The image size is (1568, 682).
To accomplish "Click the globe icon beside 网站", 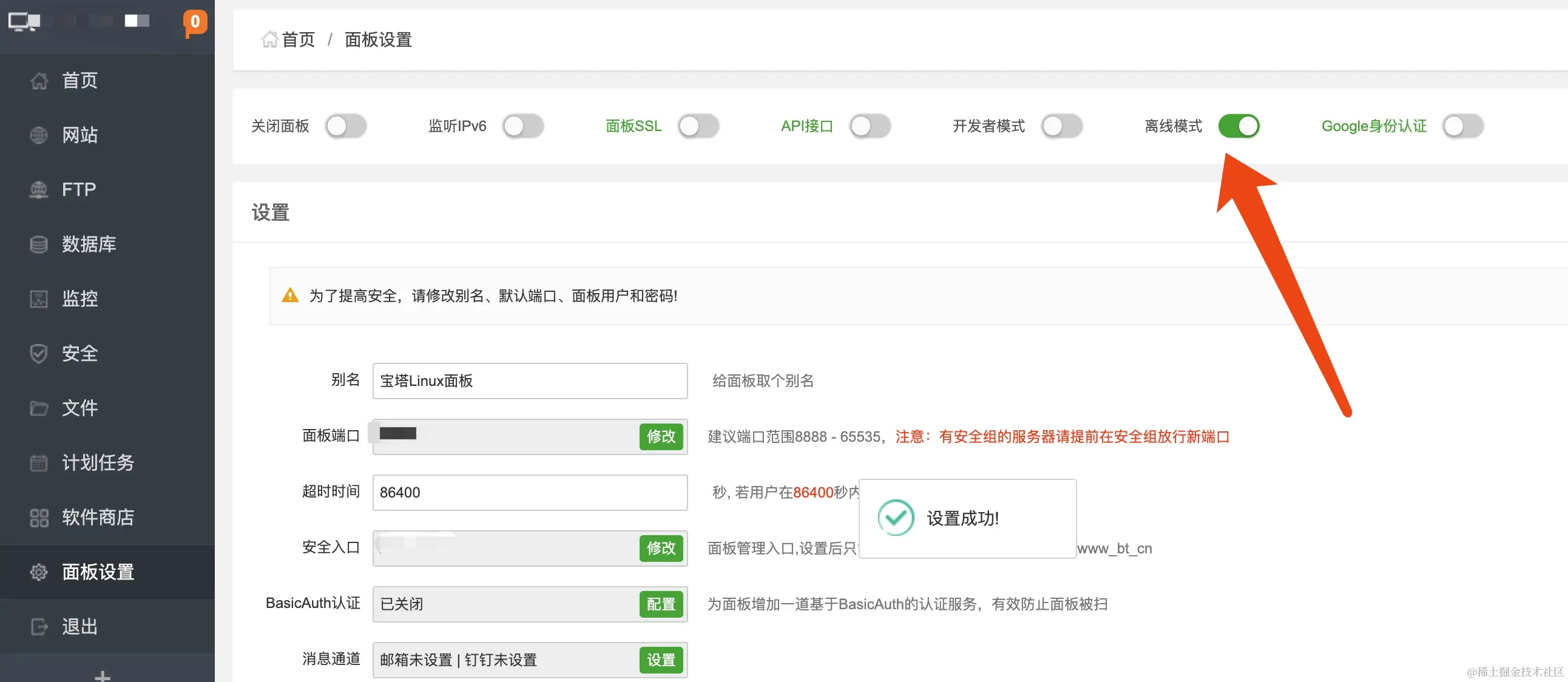I will [x=39, y=135].
